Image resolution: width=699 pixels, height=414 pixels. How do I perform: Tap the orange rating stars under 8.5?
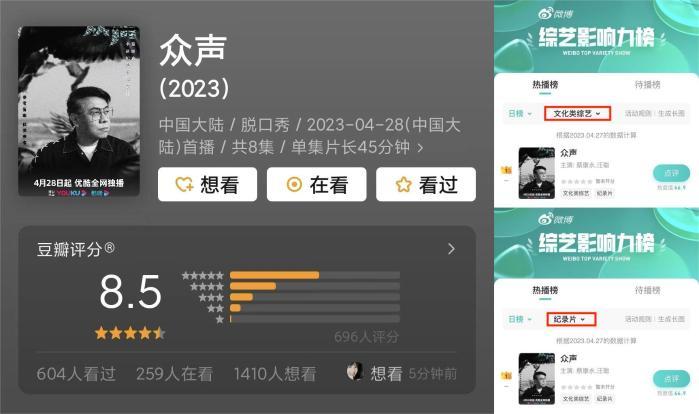pos(130,333)
